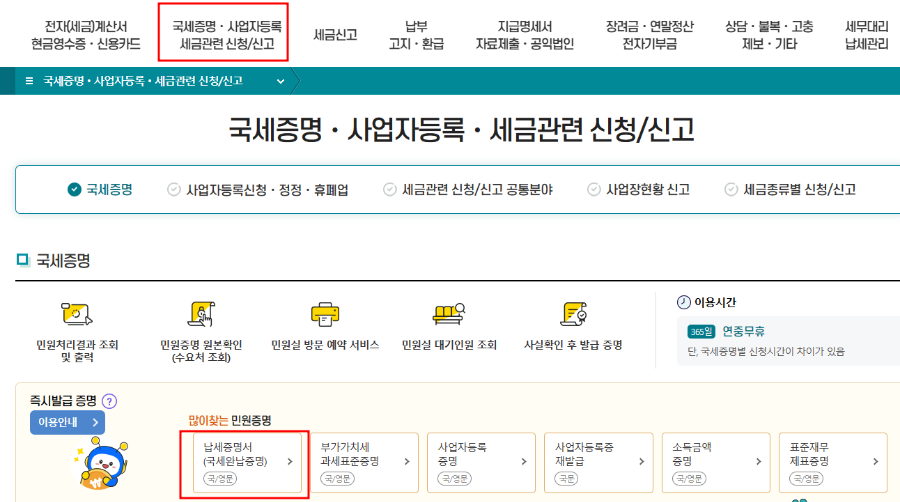Open 사실확인 후 발급 증명 icon
900x502 pixels.
point(573,314)
